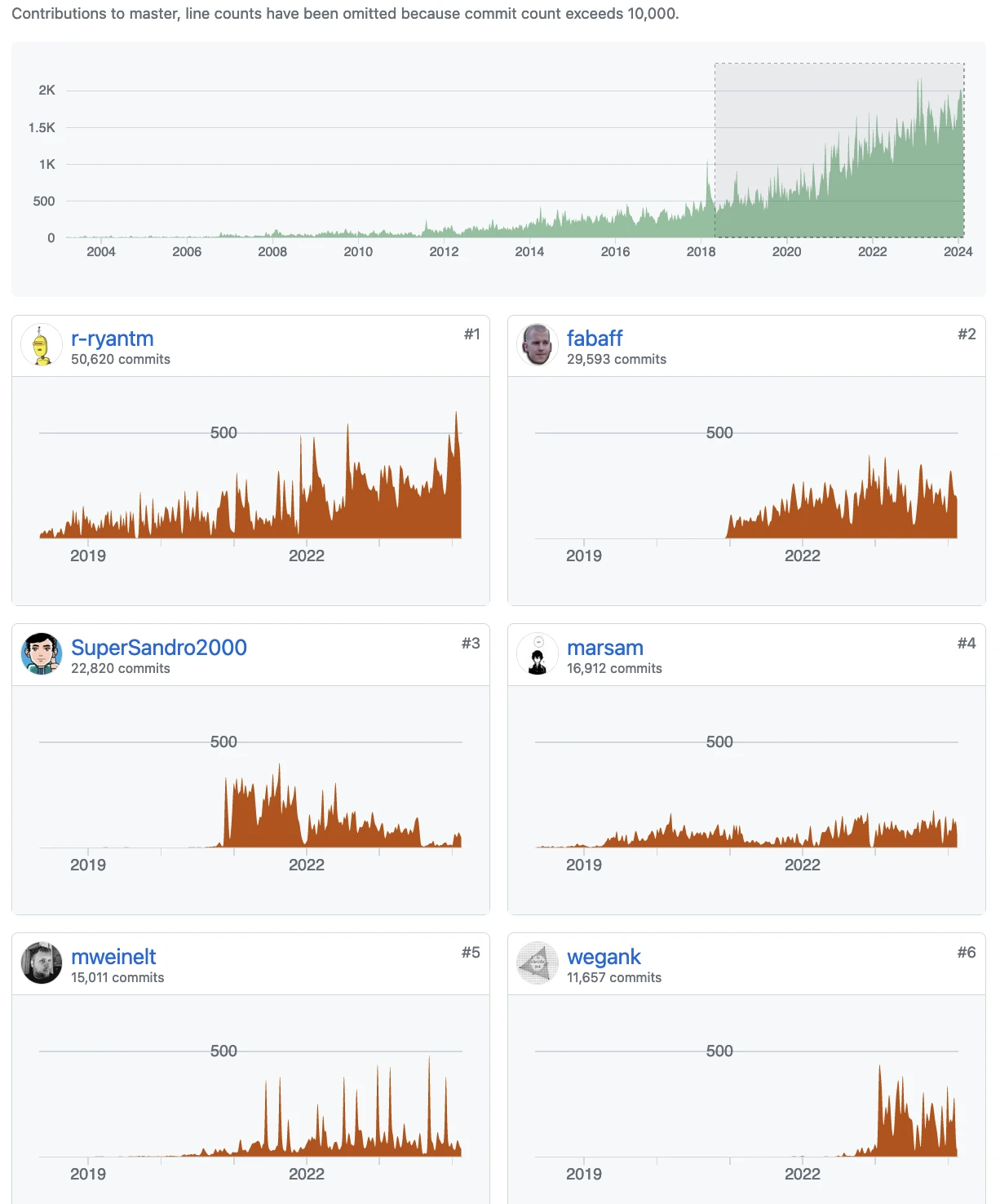1000x1204 pixels.
Task: View fabaff's 29,593 commits
Action: [x=616, y=360]
